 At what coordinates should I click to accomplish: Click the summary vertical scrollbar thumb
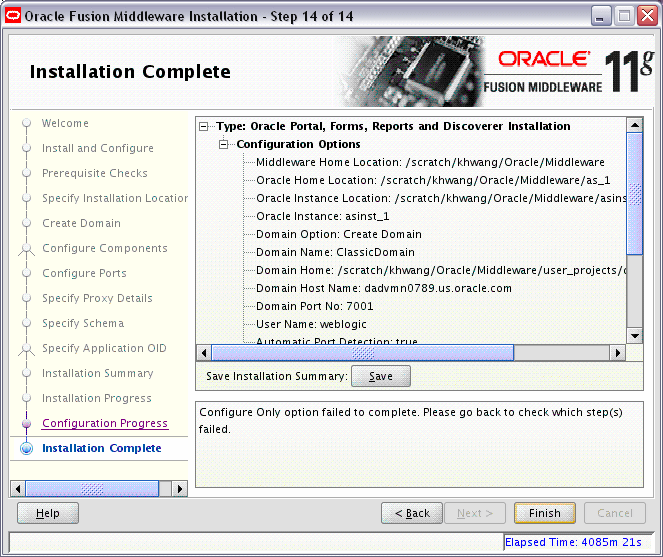point(635,194)
